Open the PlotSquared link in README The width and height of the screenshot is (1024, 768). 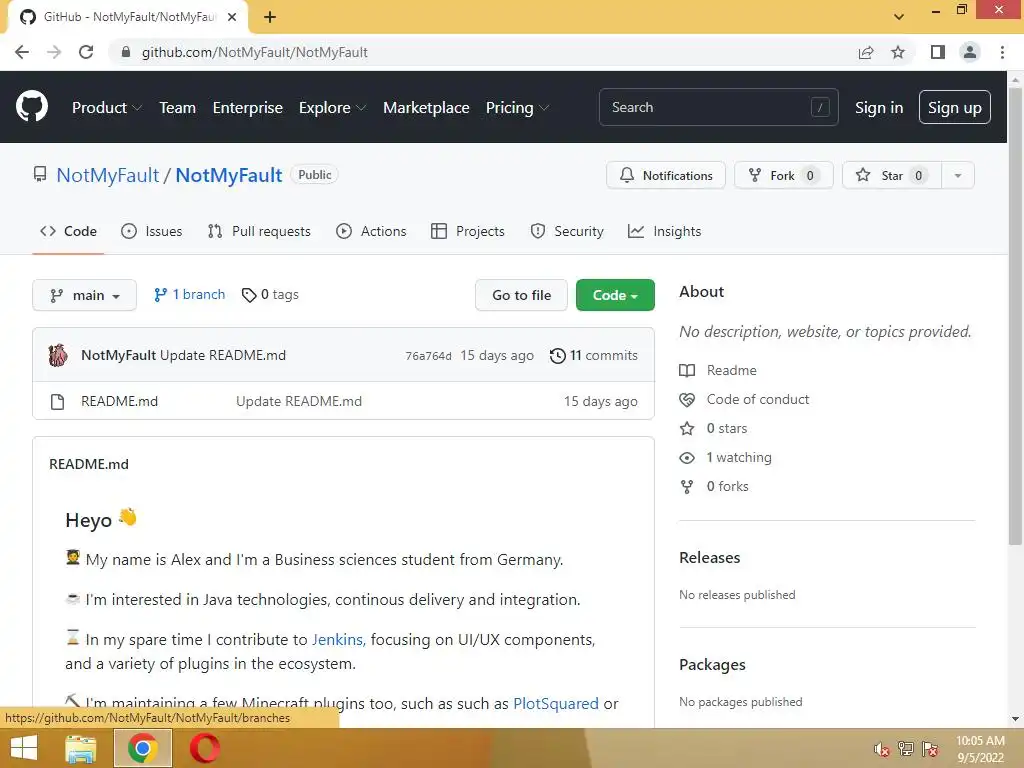[556, 703]
